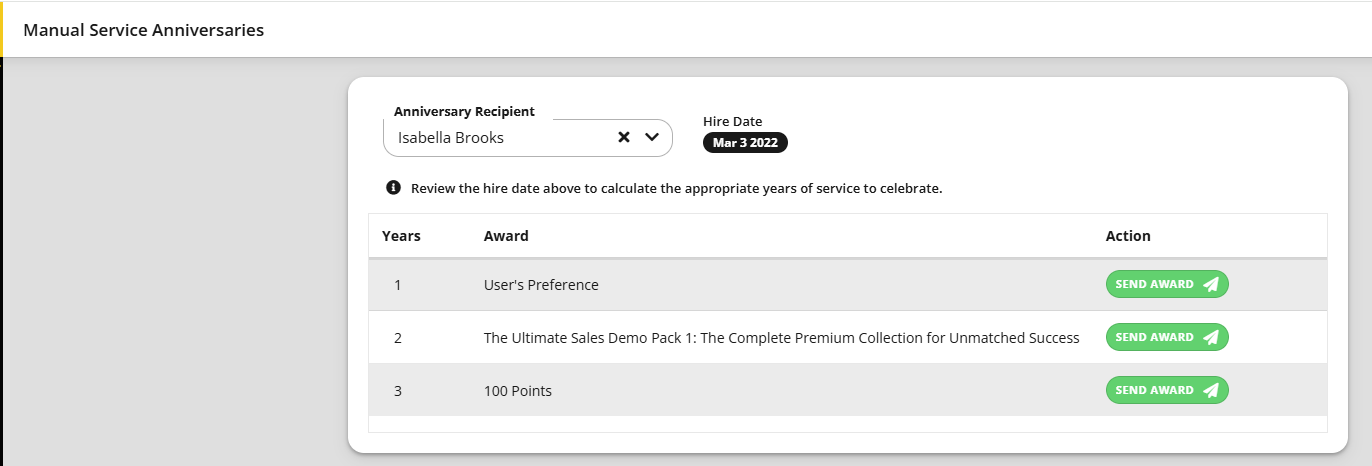The width and height of the screenshot is (1372, 466).
Task: Click the Award column header
Action: pos(506,236)
